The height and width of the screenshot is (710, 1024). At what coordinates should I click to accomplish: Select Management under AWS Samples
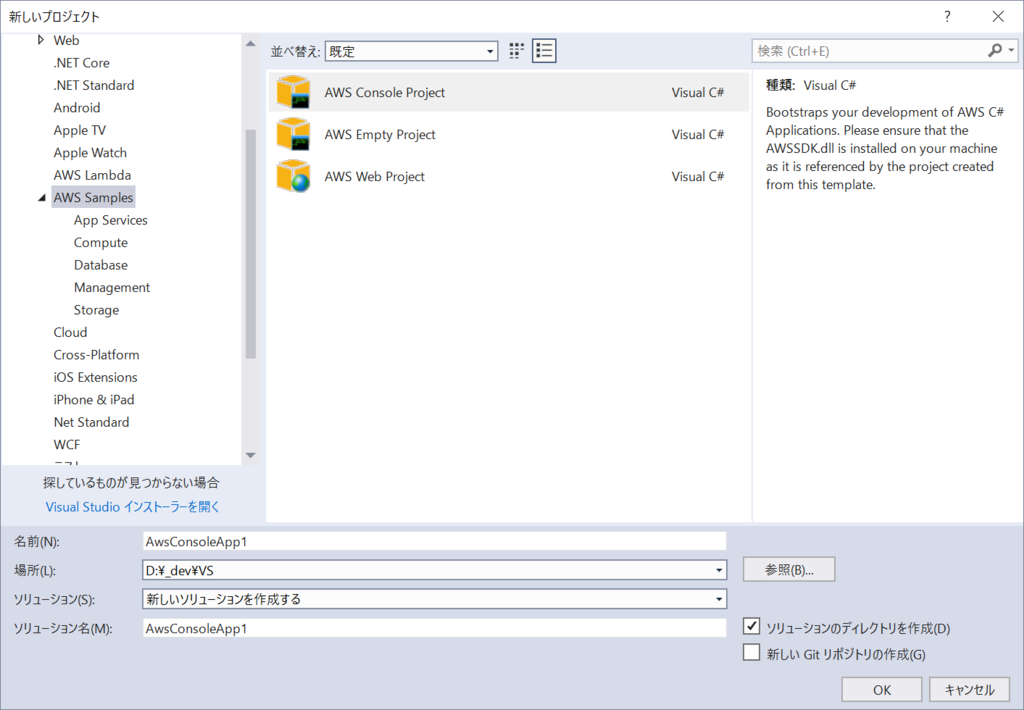pyautogui.click(x=112, y=287)
